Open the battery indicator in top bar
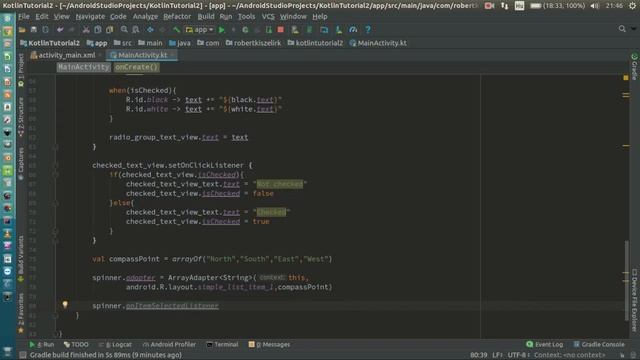 pyautogui.click(x=558, y=6)
